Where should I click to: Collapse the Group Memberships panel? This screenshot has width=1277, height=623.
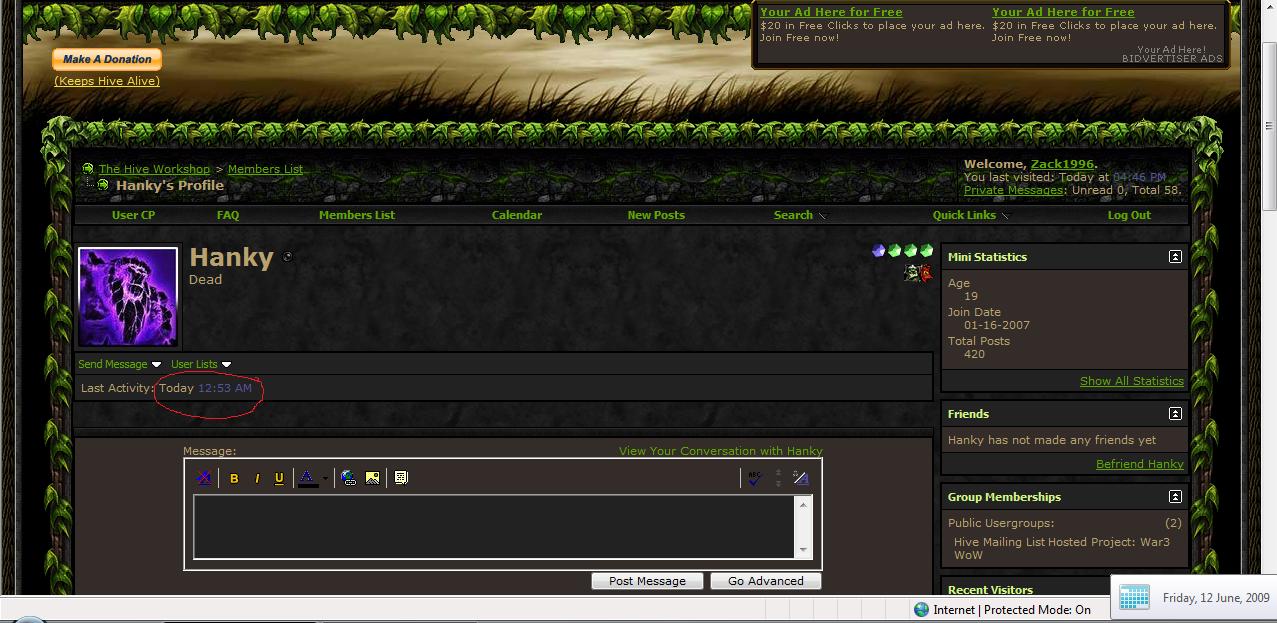pyautogui.click(x=1175, y=497)
